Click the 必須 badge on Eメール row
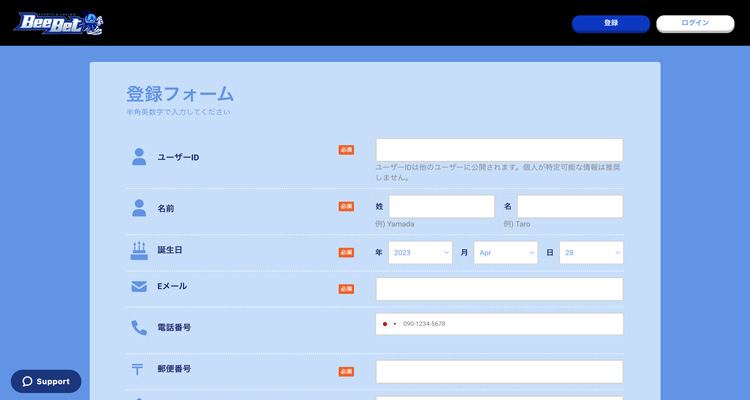750x400 pixels. 346,289
